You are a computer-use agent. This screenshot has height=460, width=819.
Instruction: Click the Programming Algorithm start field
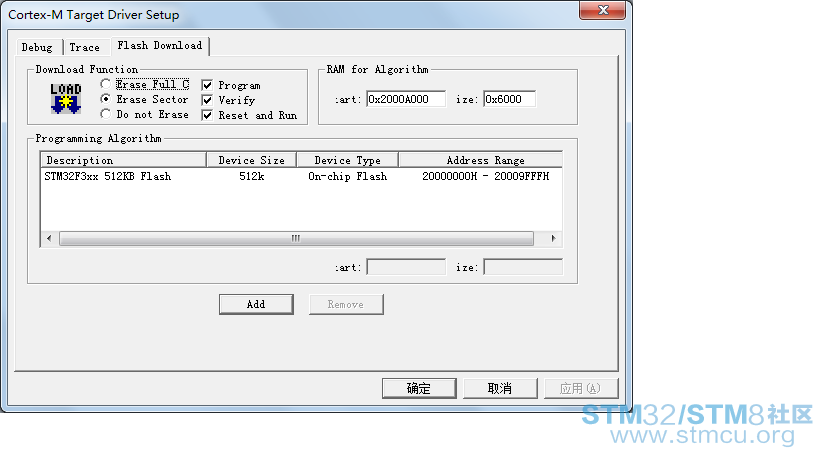point(406,267)
